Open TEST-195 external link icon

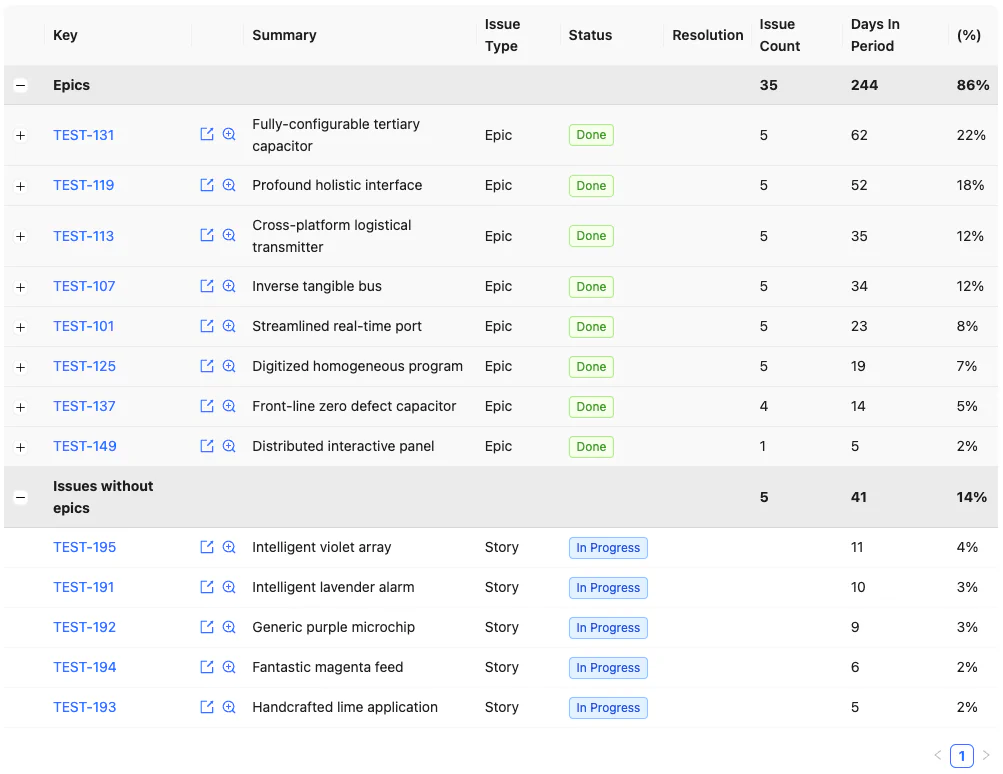[207, 547]
